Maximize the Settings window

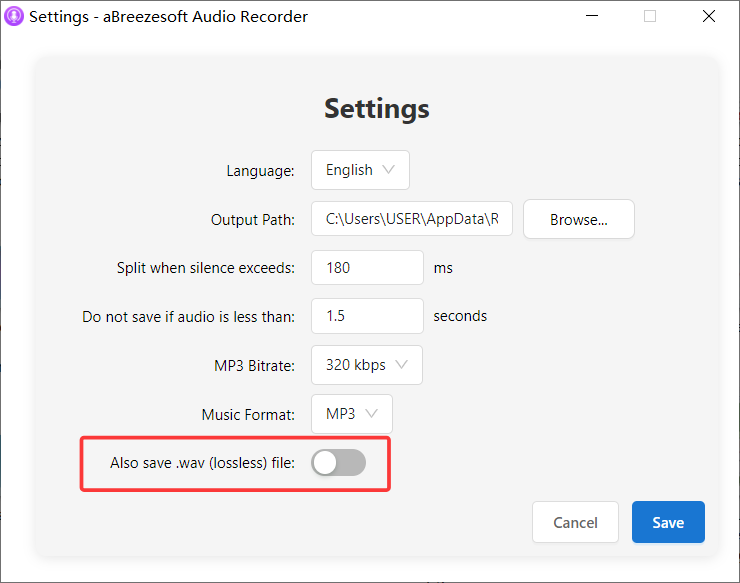650,16
